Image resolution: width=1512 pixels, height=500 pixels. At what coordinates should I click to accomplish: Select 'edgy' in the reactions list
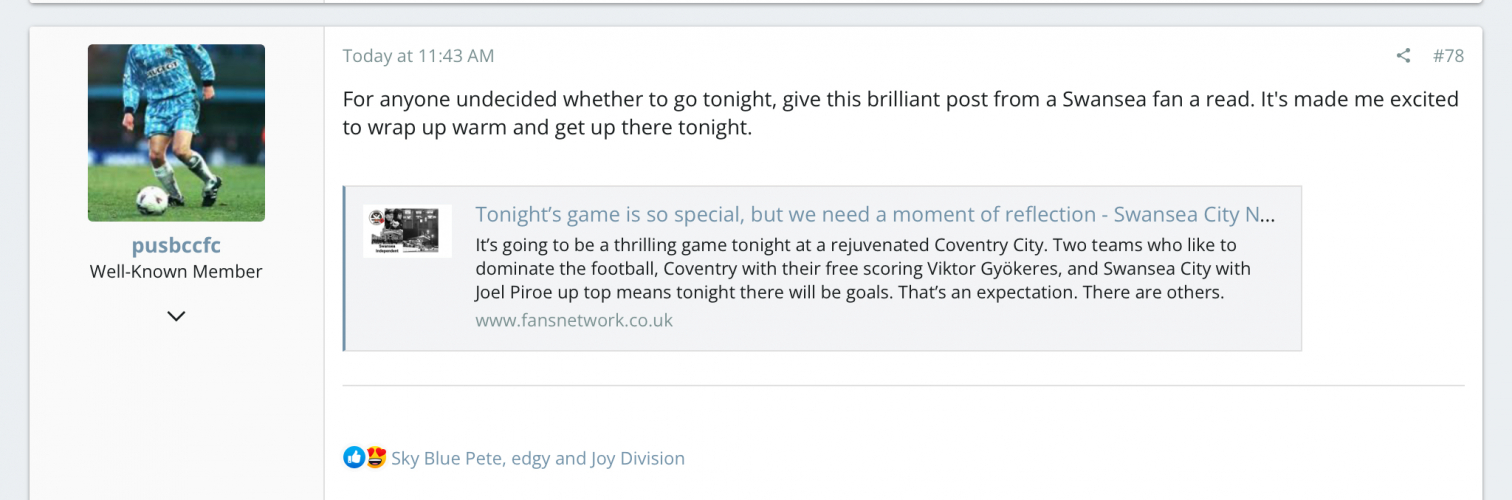click(530, 459)
